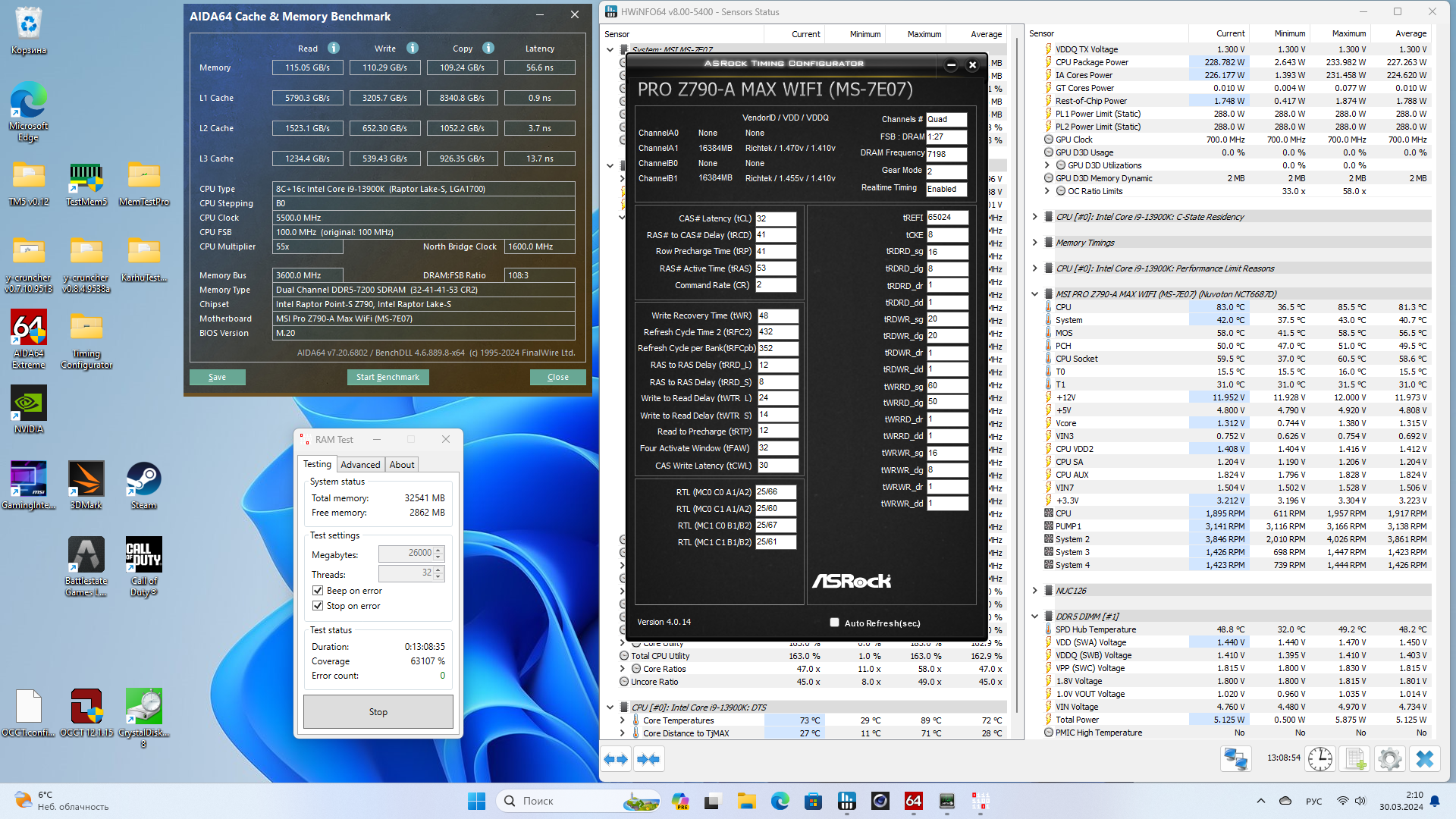1456x819 pixels.
Task: Expand the Performance Limit Reasons group
Action: (1035, 268)
